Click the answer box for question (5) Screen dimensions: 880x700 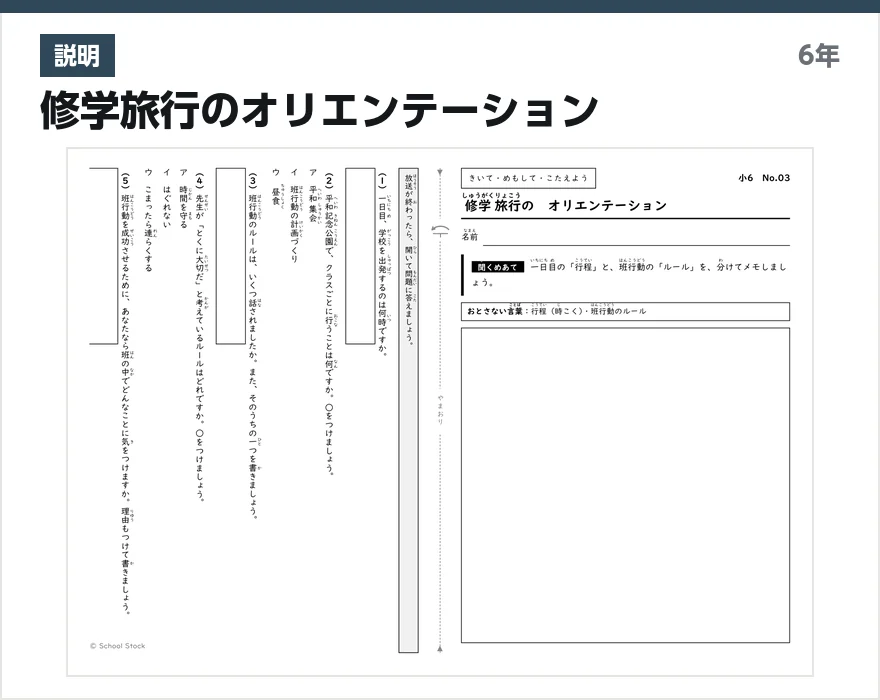[x=104, y=255]
